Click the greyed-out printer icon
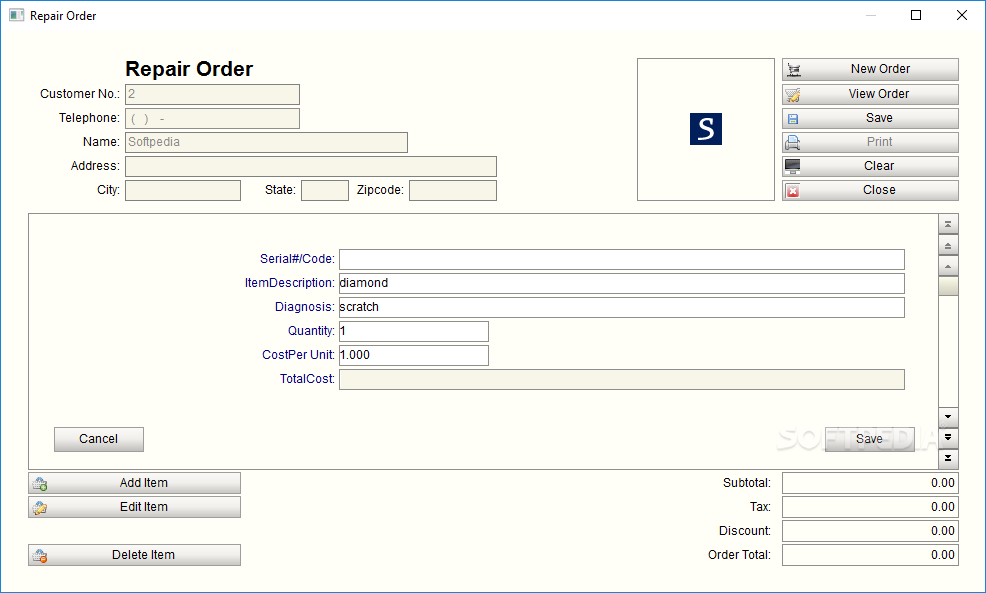This screenshot has height=593, width=986. (793, 143)
